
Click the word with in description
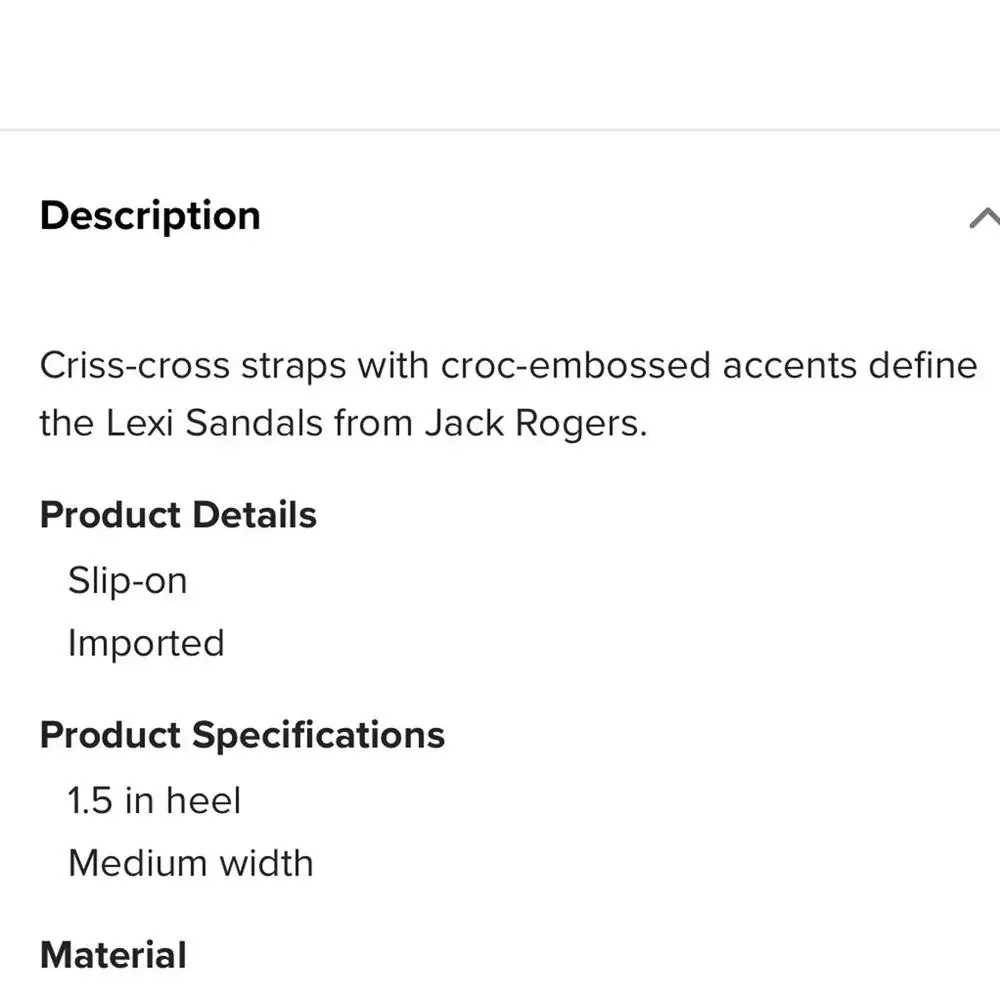pos(393,366)
